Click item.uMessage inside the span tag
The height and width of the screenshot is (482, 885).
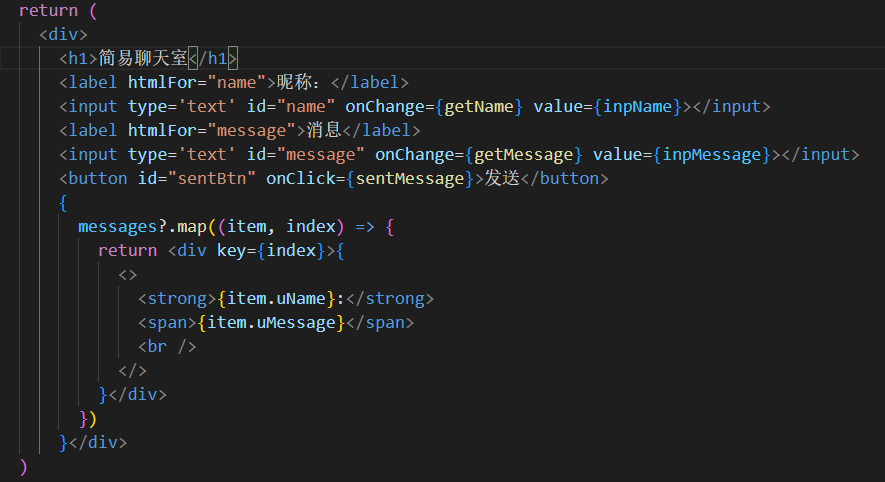point(271,323)
